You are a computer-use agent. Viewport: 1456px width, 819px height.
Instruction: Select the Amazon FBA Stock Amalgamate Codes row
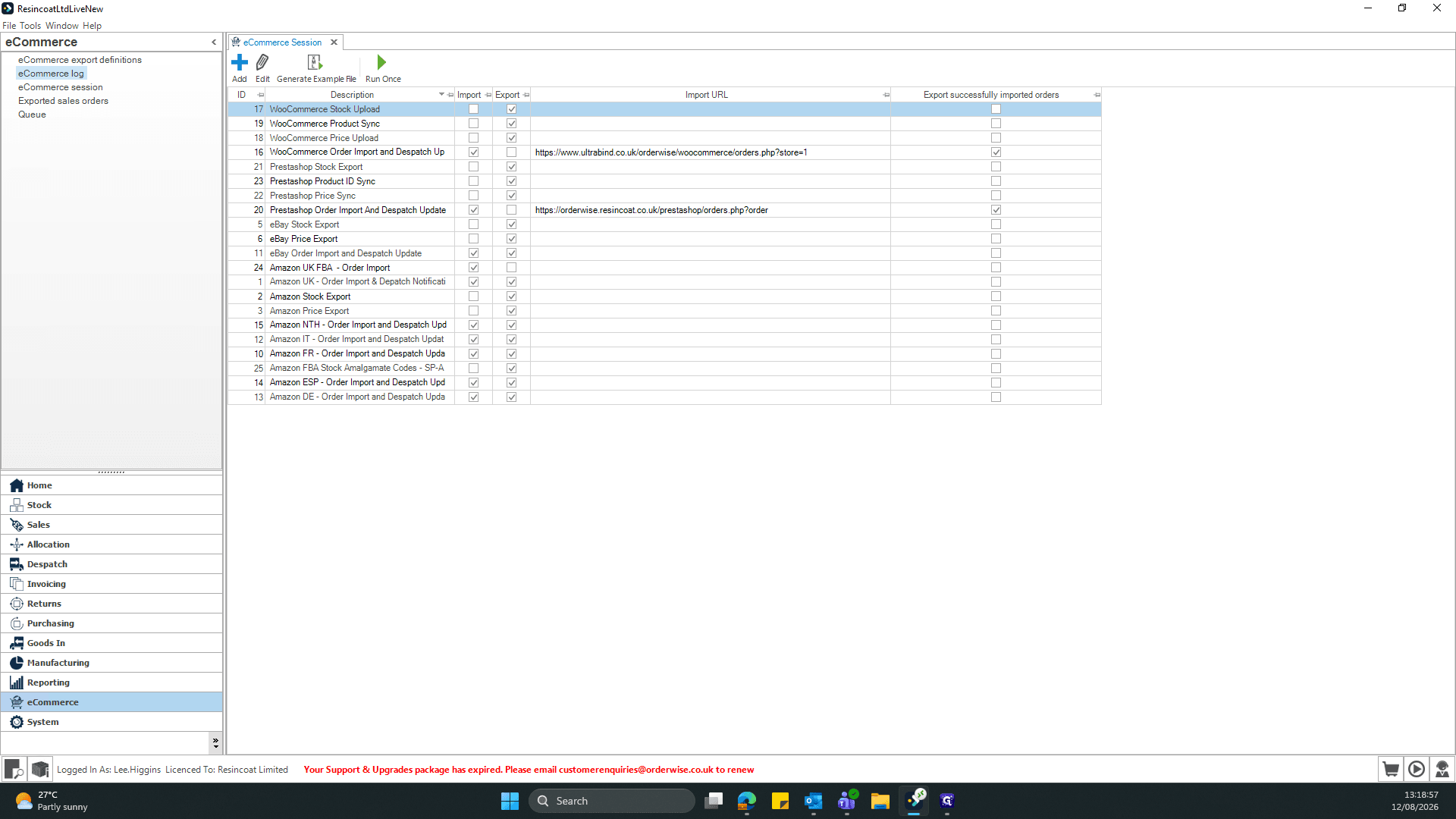(x=664, y=369)
